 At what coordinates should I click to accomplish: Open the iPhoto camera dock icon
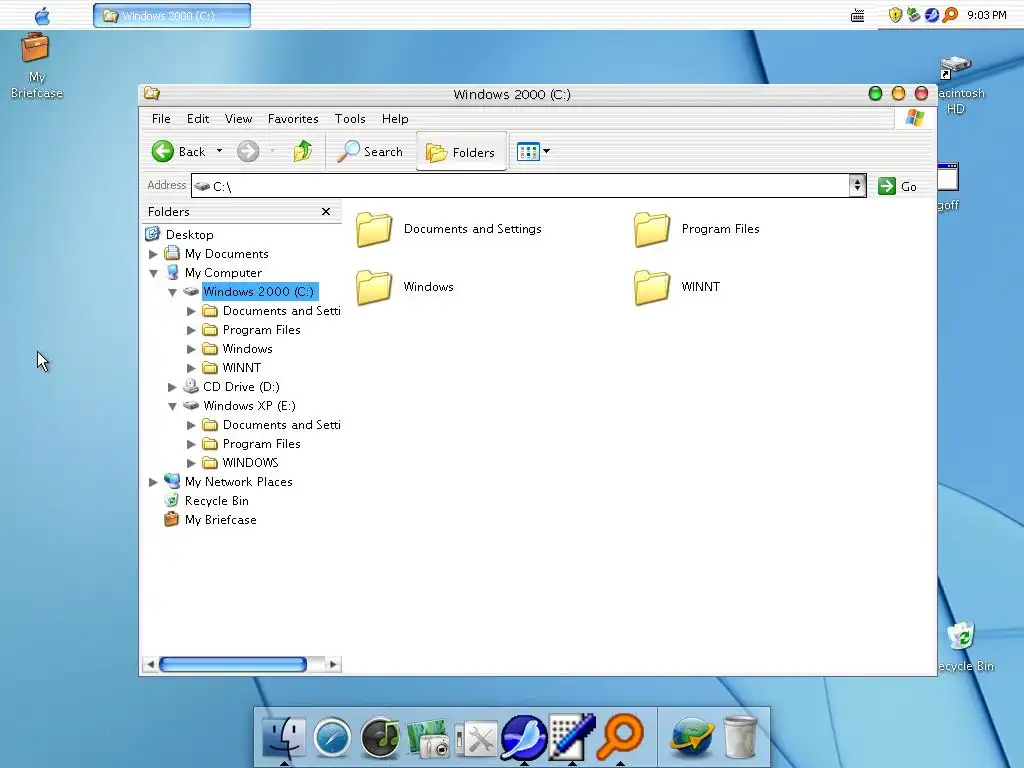[x=428, y=738]
